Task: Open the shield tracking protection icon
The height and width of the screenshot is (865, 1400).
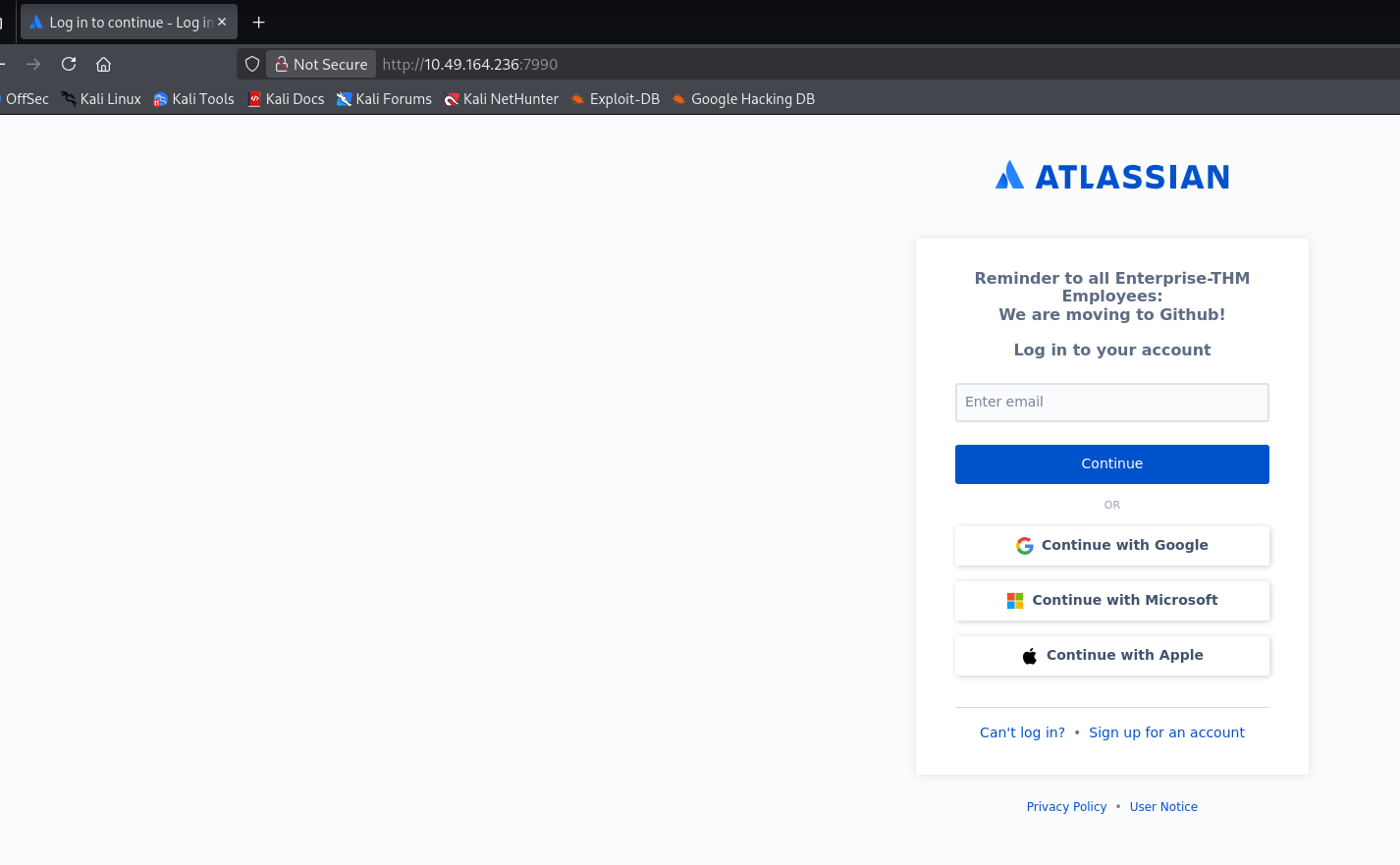Action: click(252, 64)
